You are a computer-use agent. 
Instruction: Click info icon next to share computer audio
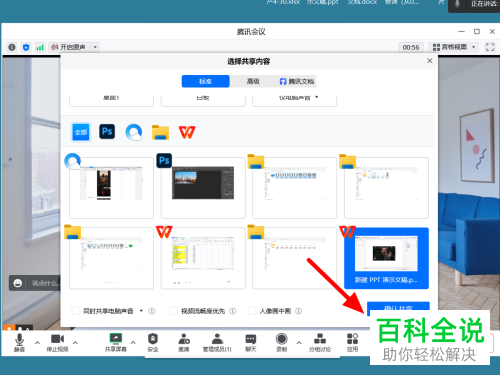tap(152, 311)
